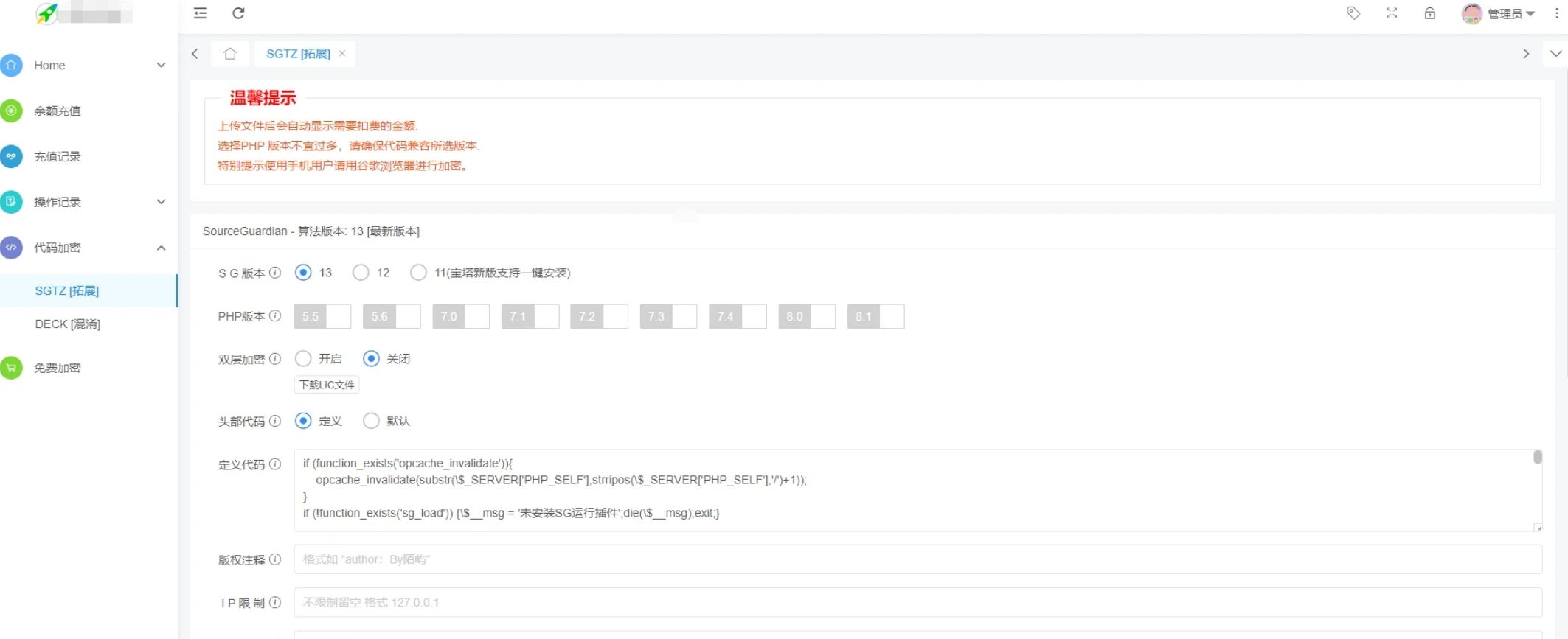Open the vertical three-dot more menu
Screen dimensions: 1568x639
click(1556, 13)
